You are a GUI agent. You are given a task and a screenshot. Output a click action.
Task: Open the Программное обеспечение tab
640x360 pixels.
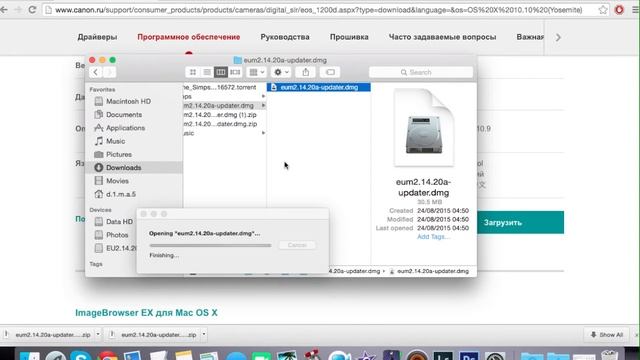189,37
